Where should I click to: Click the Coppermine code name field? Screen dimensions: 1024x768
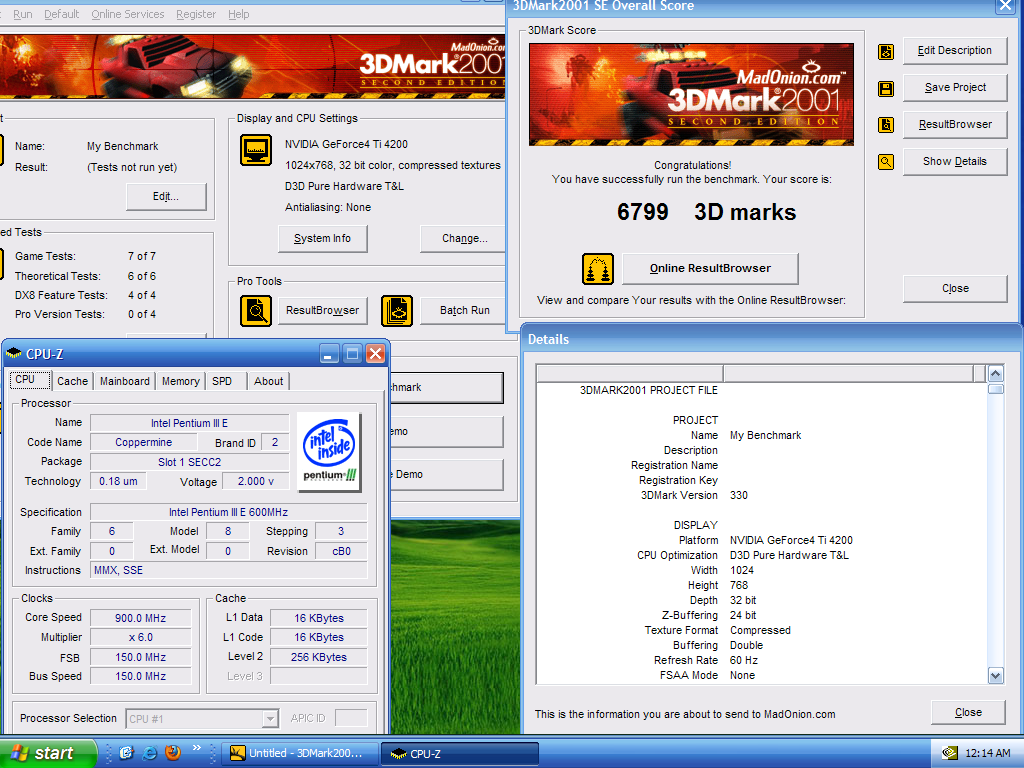144,443
